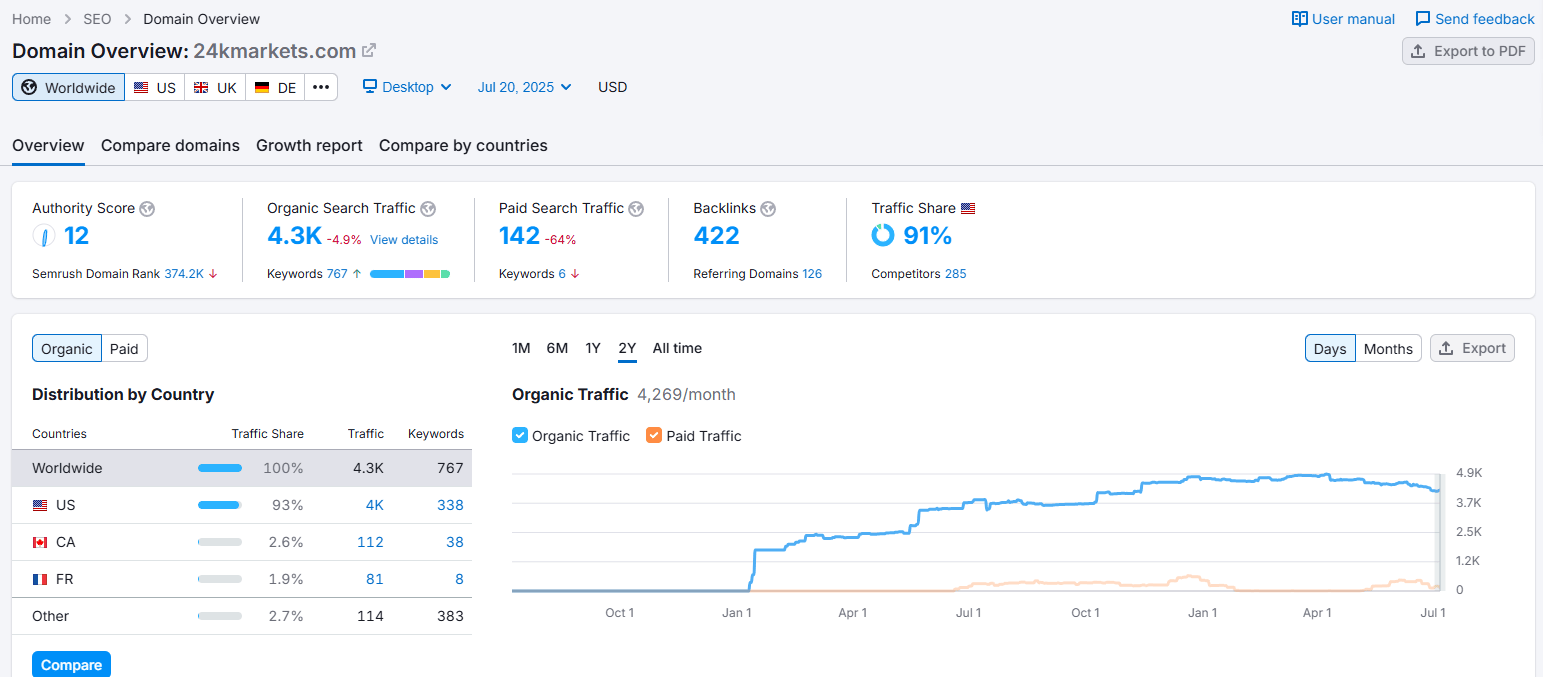Click the Traffic Share donut chart icon
This screenshot has height=677, width=1543.
[883, 235]
